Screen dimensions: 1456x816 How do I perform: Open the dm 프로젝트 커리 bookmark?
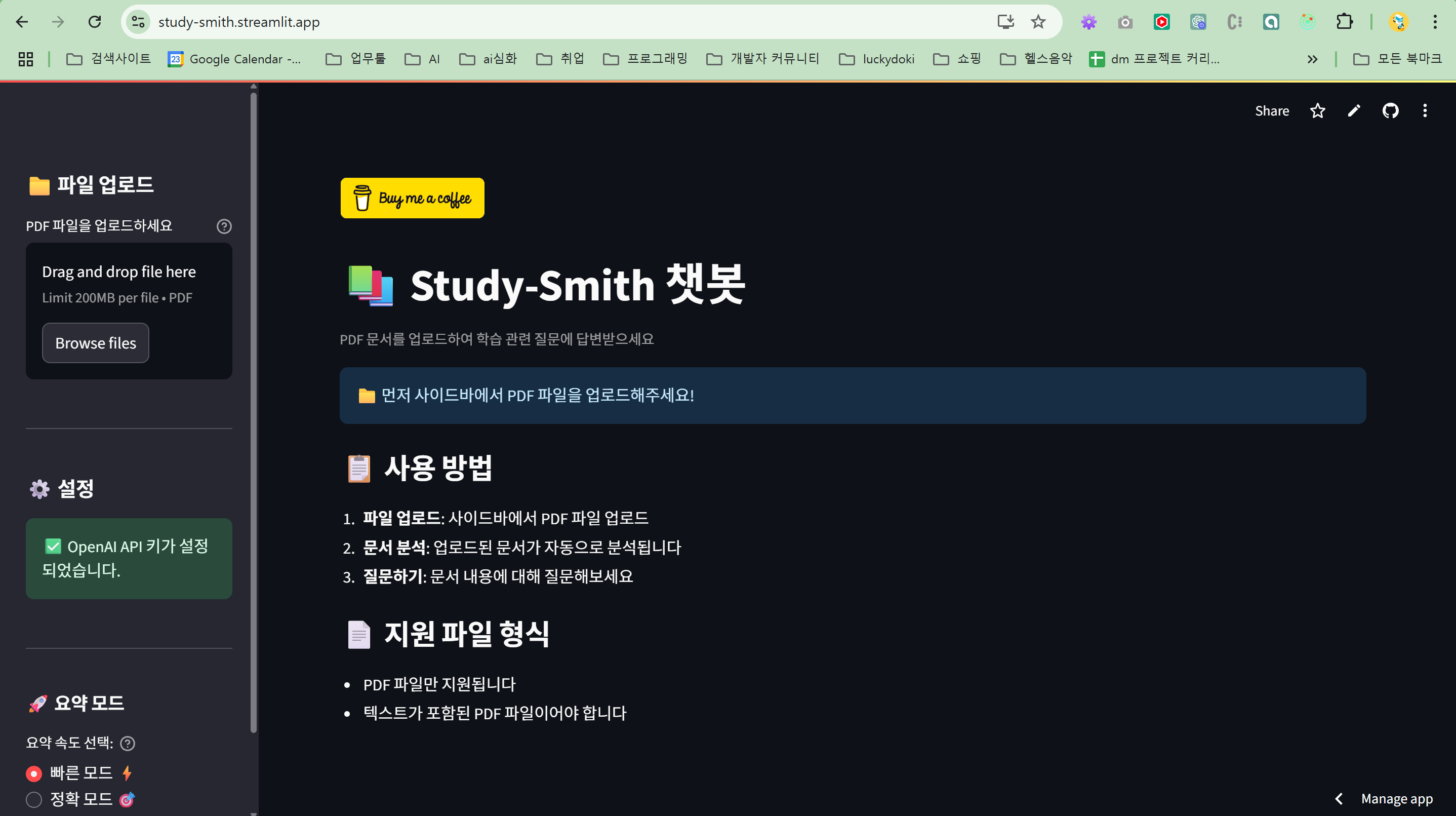tap(1154, 59)
